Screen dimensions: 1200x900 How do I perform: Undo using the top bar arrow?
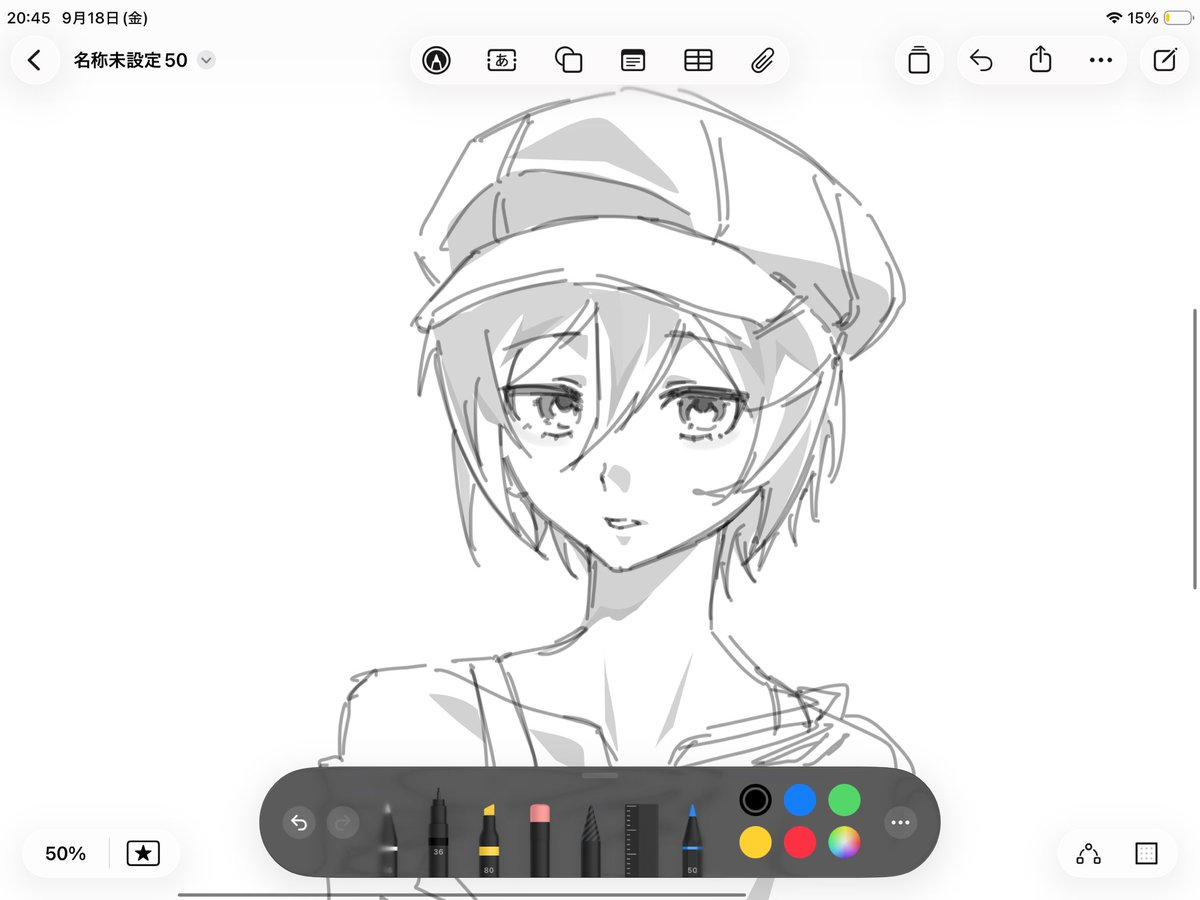(x=981, y=60)
